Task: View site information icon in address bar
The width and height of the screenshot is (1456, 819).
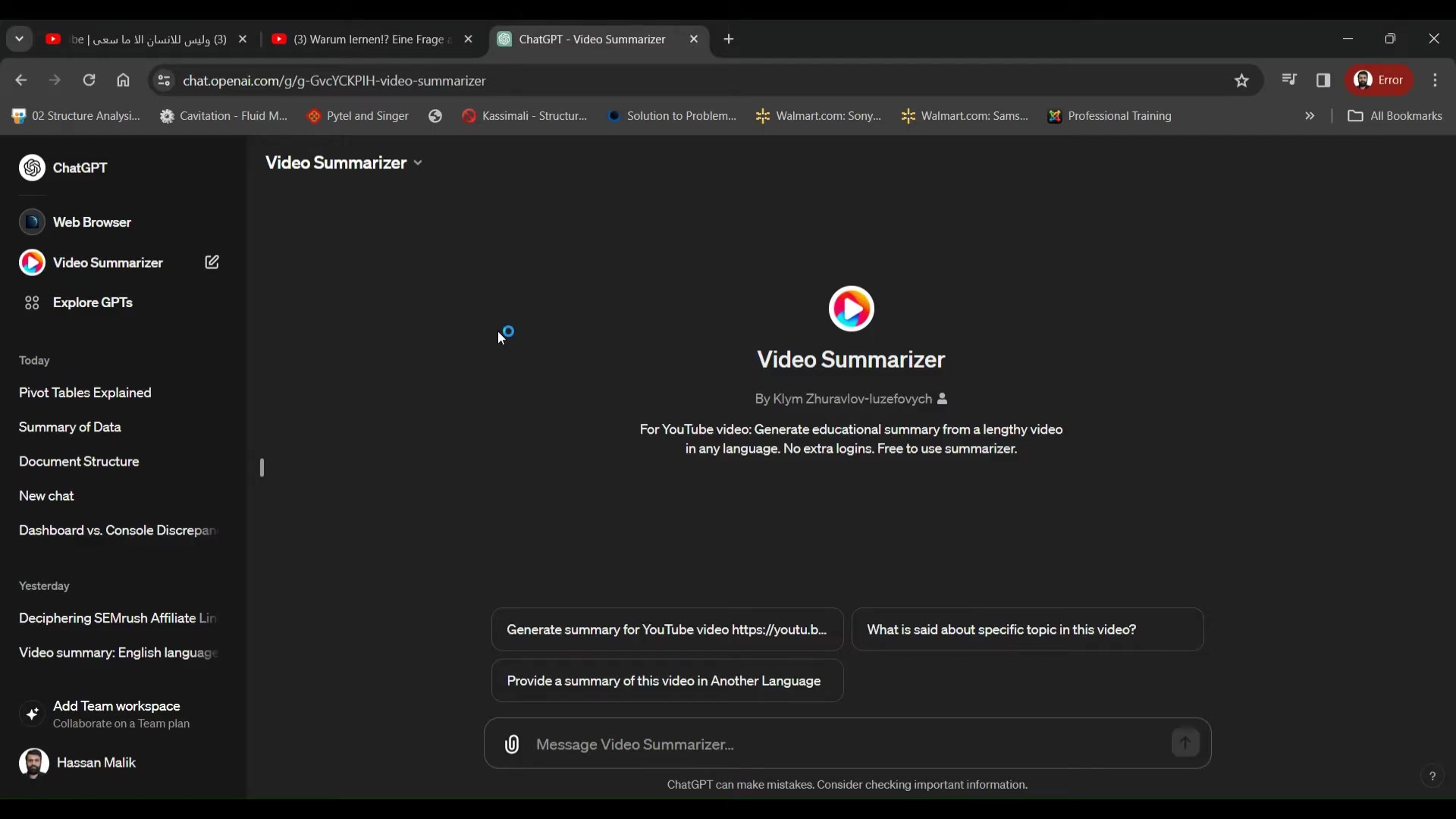Action: 163,80
